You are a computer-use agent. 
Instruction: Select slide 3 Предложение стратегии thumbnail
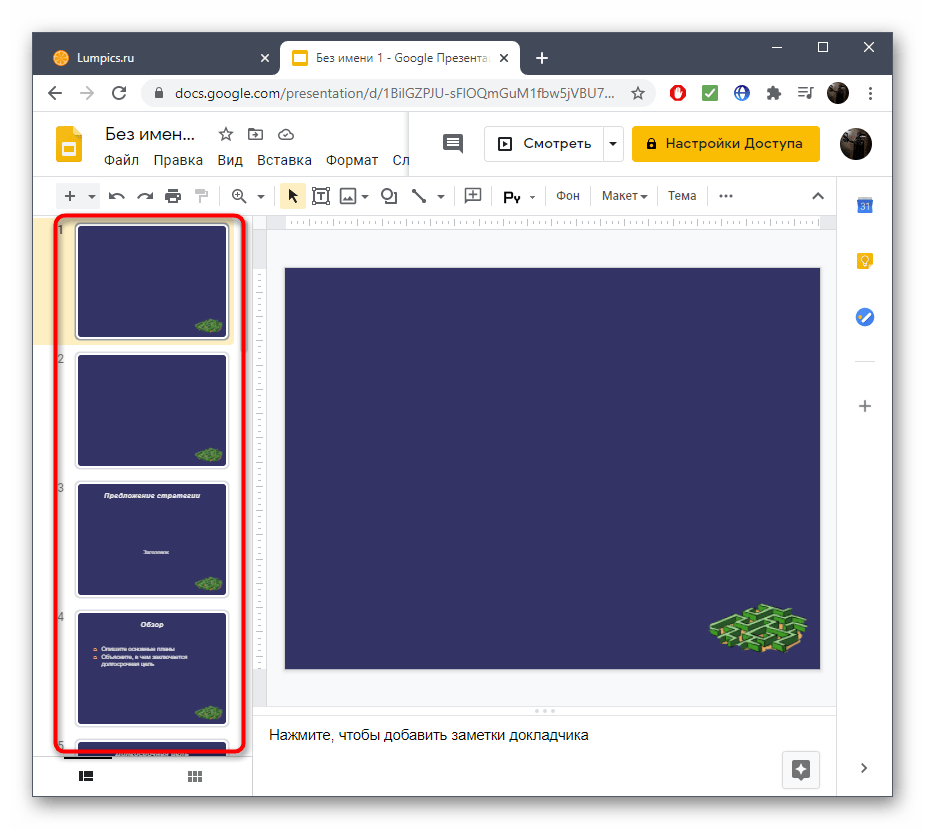coord(152,539)
